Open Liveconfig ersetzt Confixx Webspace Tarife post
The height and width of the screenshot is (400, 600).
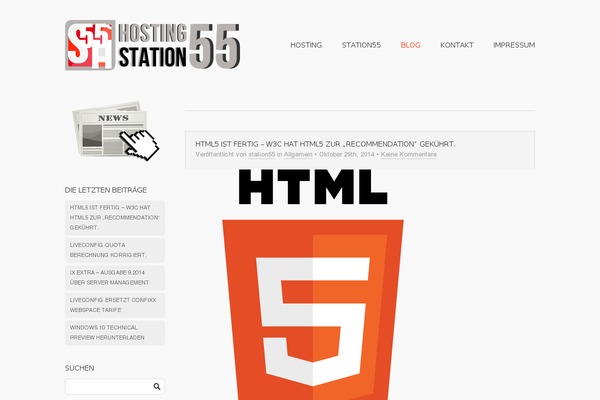coord(115,305)
